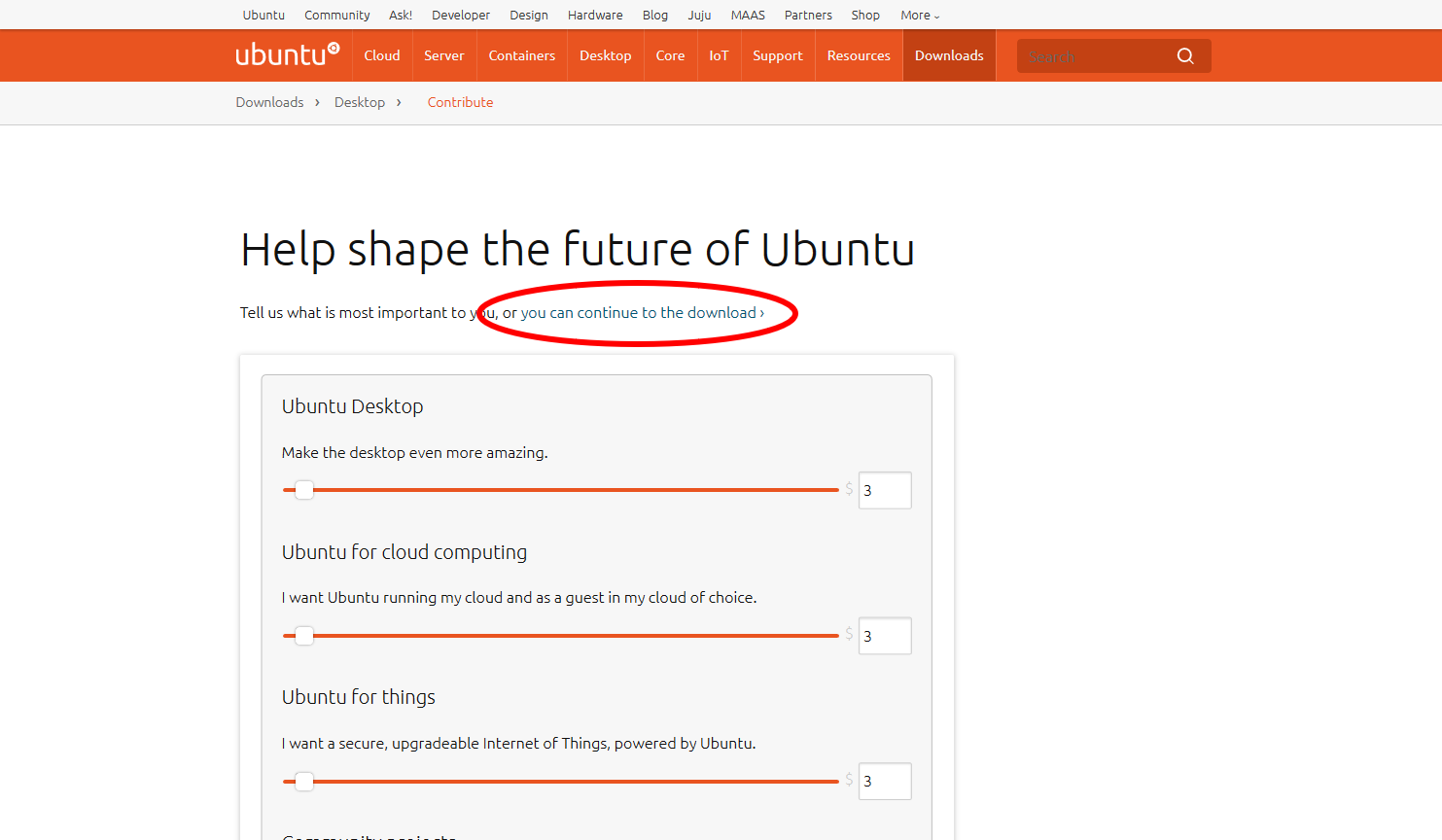Open the Resources navigation item
This screenshot has height=840, width=1442.
click(x=859, y=55)
